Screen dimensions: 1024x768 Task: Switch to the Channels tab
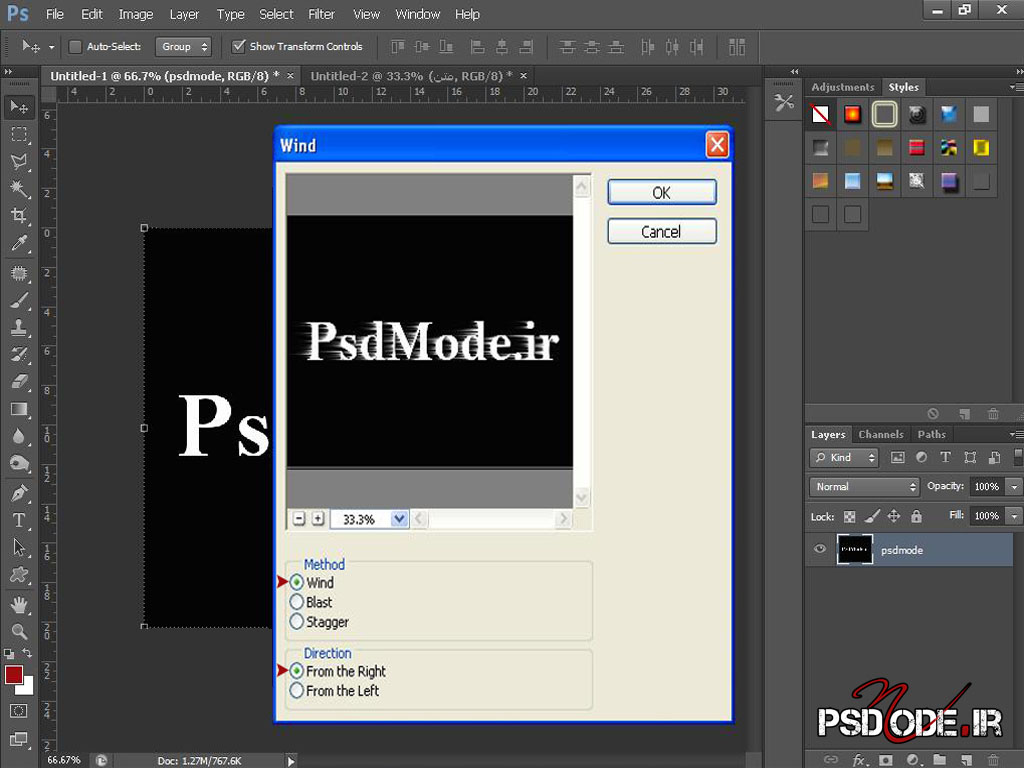(881, 434)
